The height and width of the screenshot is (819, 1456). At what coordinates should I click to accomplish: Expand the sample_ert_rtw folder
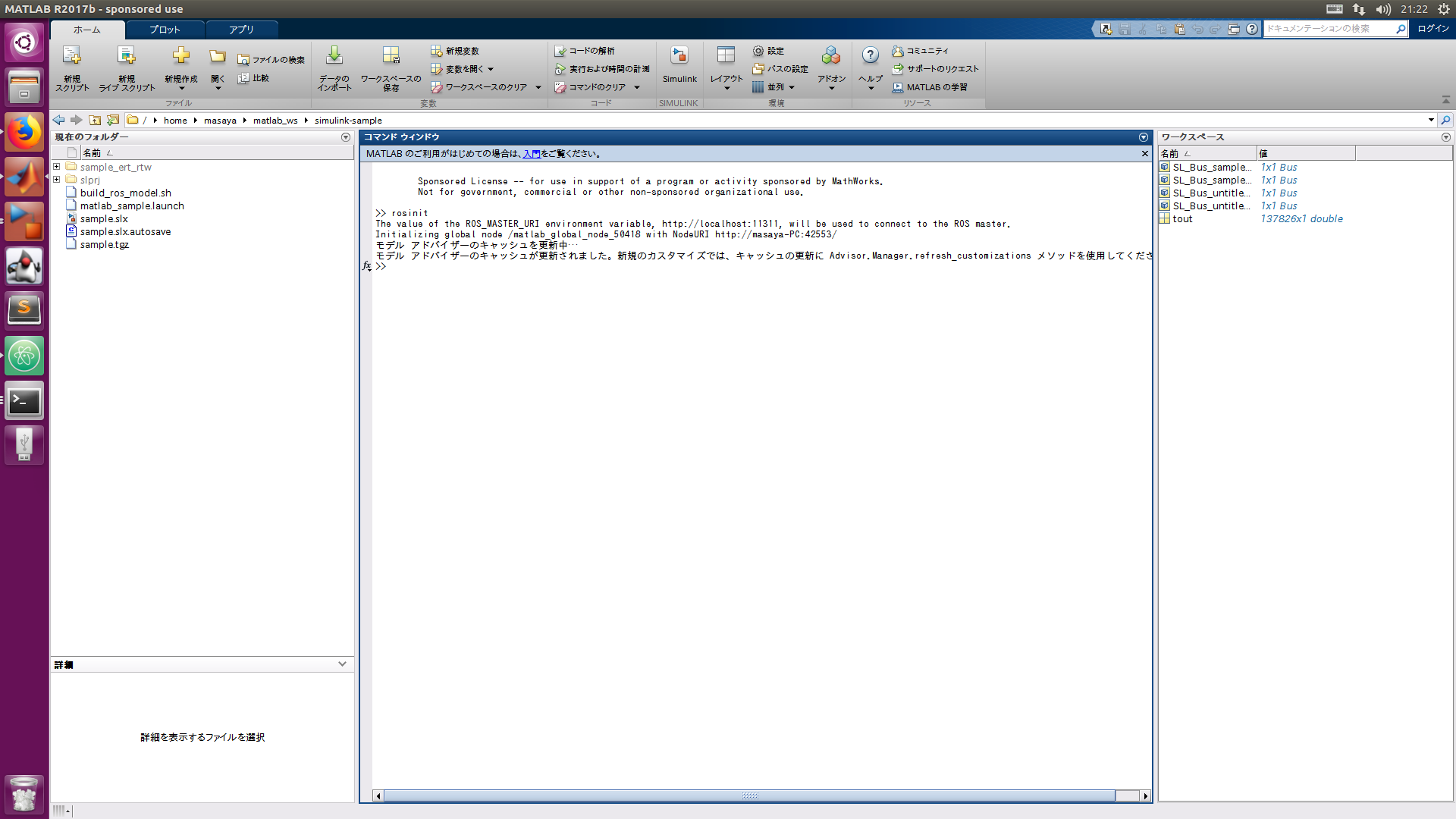56,167
